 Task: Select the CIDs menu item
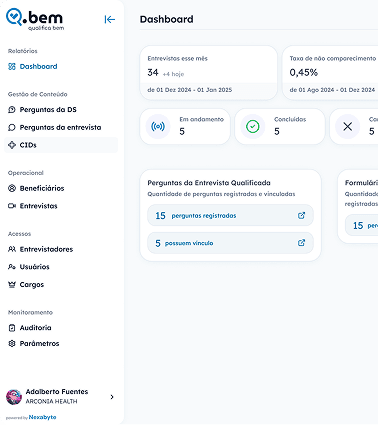coord(61,145)
